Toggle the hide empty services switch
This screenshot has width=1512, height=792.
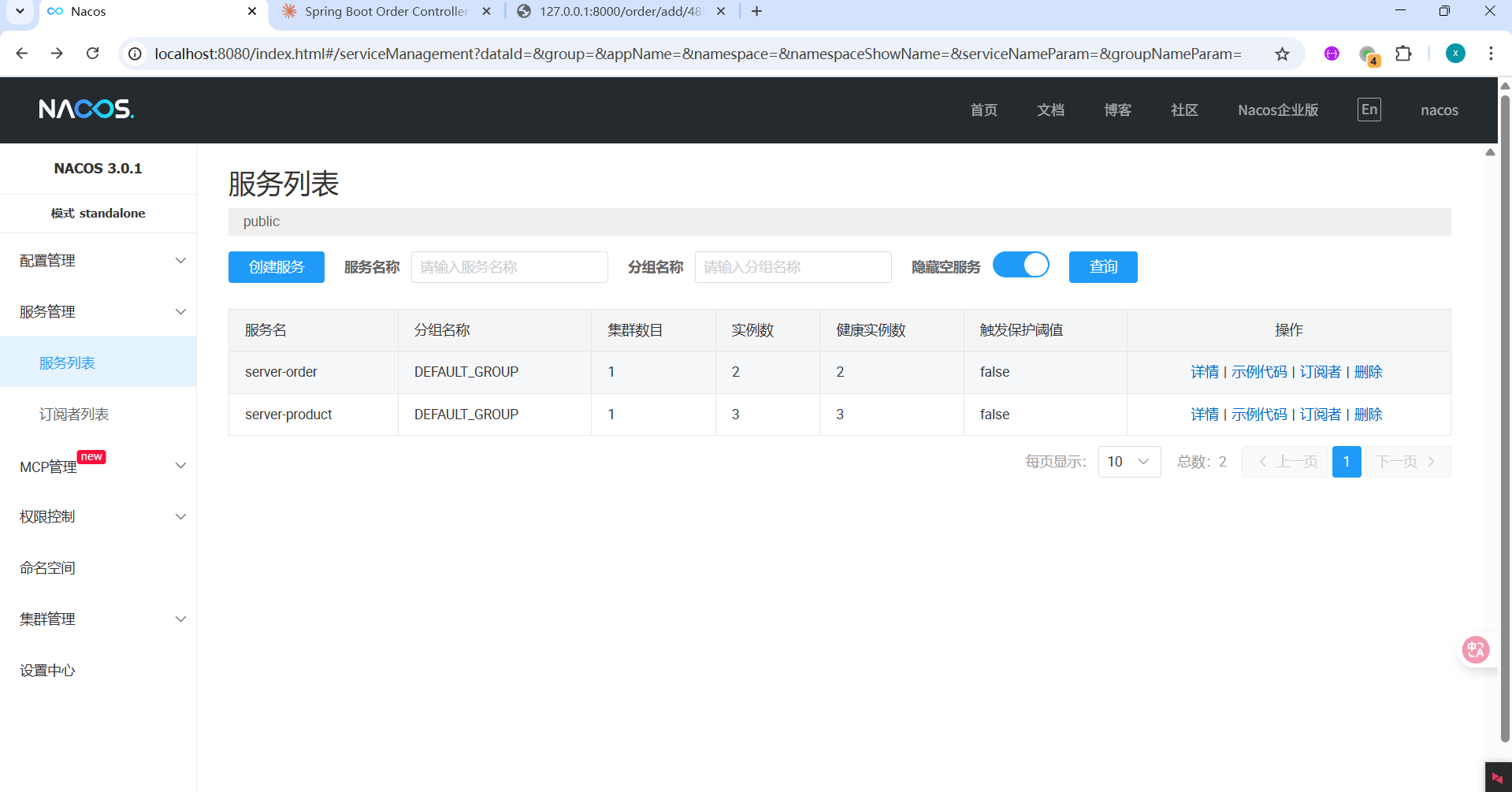[1020, 266]
